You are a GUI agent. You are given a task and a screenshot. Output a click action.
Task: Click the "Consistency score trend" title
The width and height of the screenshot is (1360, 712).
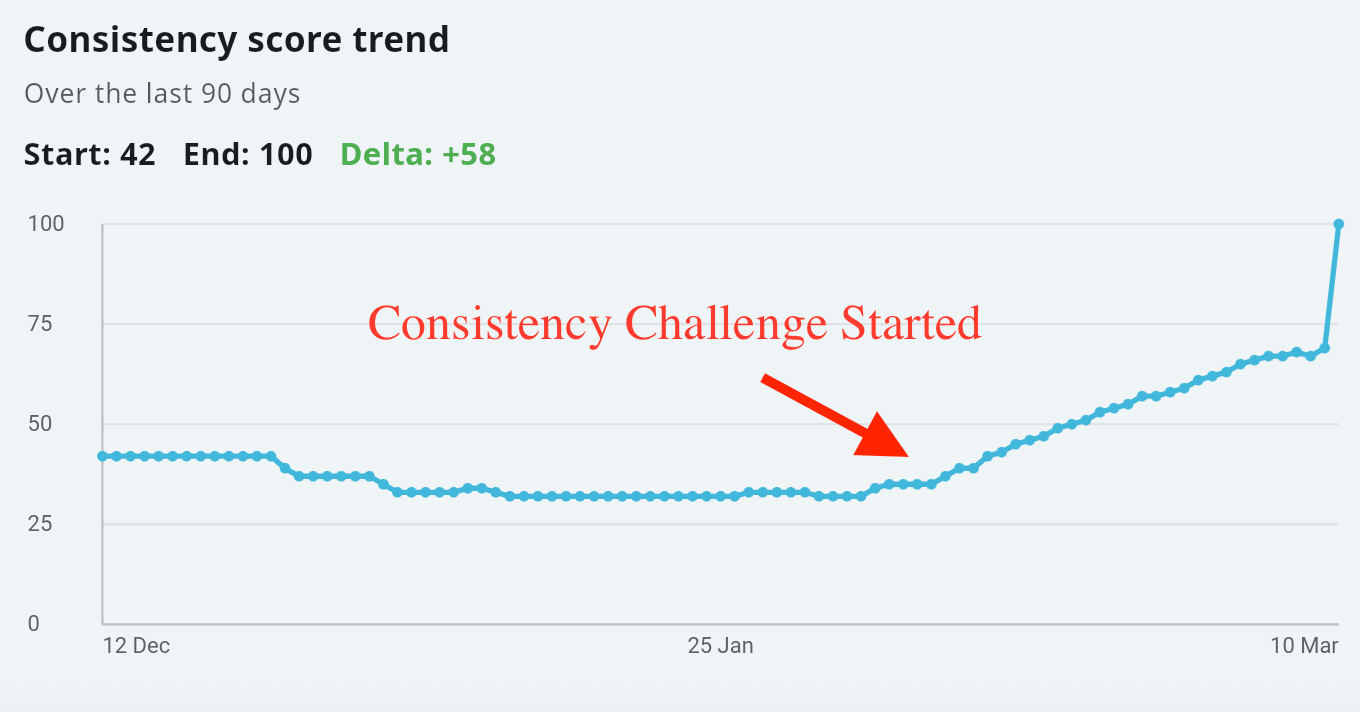236,40
